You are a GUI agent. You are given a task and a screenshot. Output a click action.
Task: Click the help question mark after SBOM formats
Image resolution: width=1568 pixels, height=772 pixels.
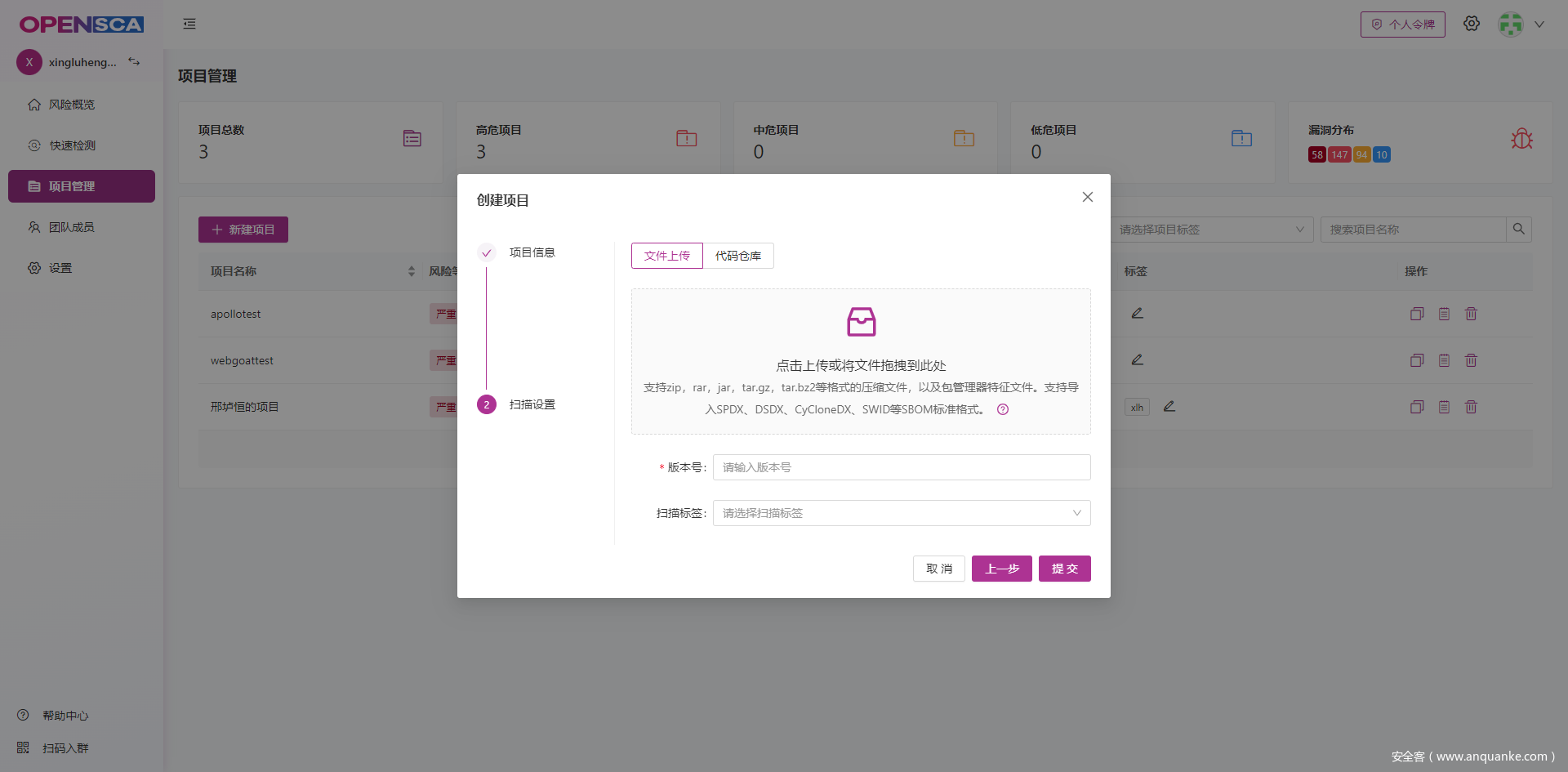1003,409
